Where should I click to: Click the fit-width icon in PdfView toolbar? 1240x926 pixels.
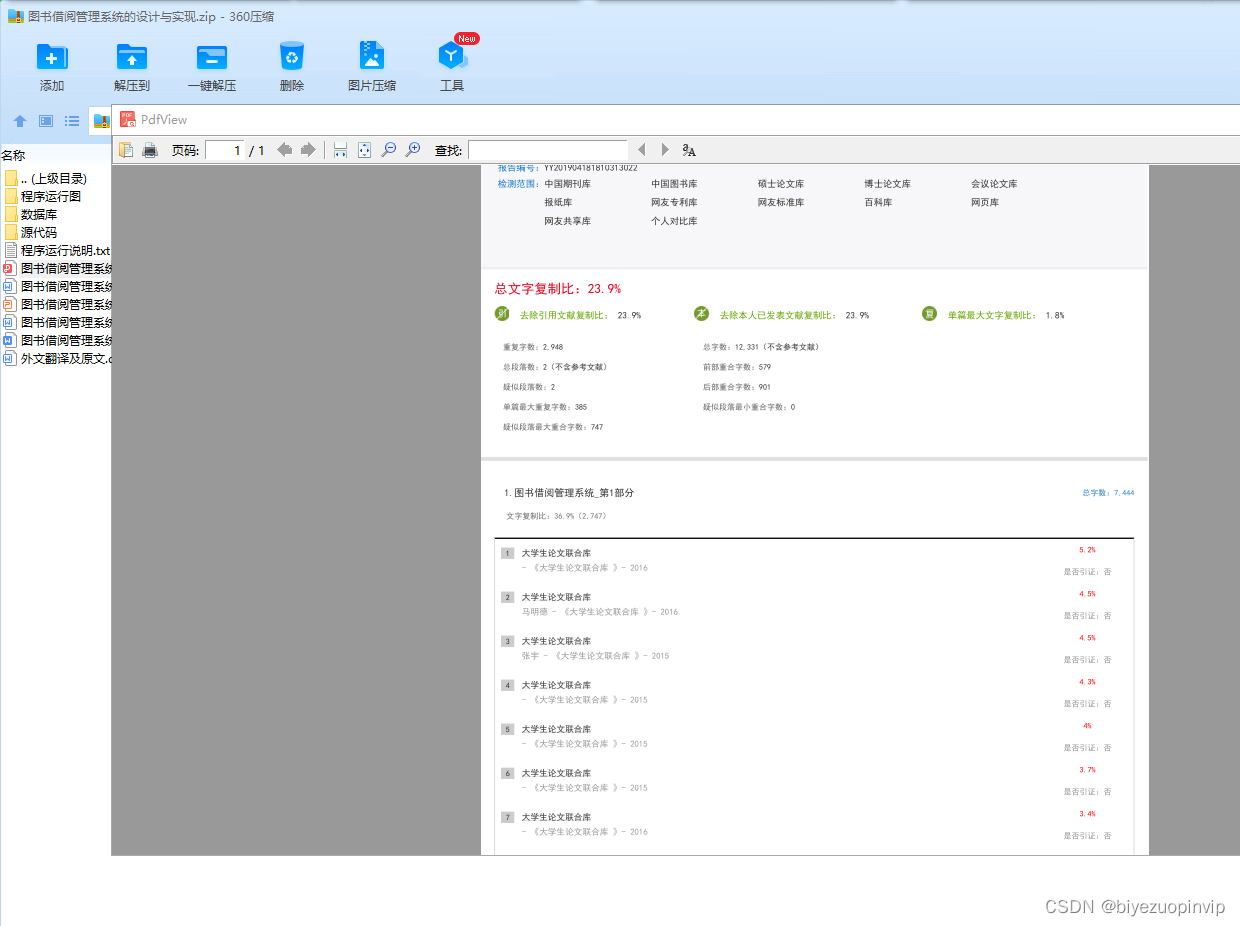pos(340,150)
